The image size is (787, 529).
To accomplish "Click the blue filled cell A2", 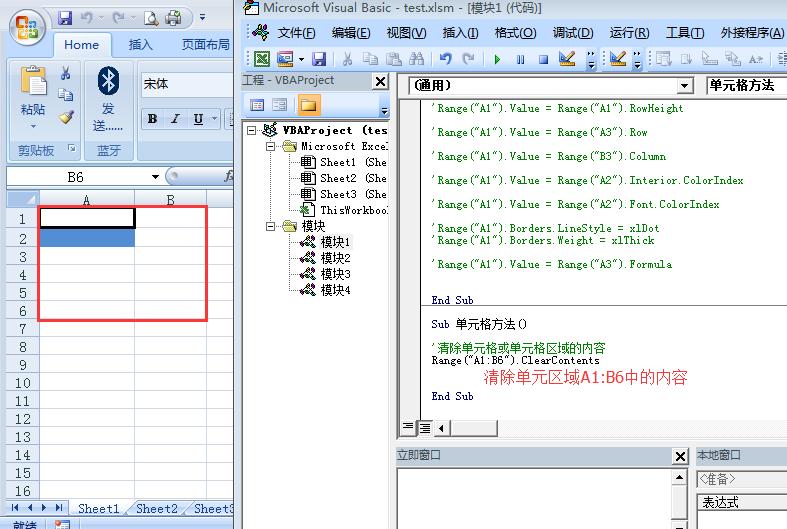I will coord(87,238).
